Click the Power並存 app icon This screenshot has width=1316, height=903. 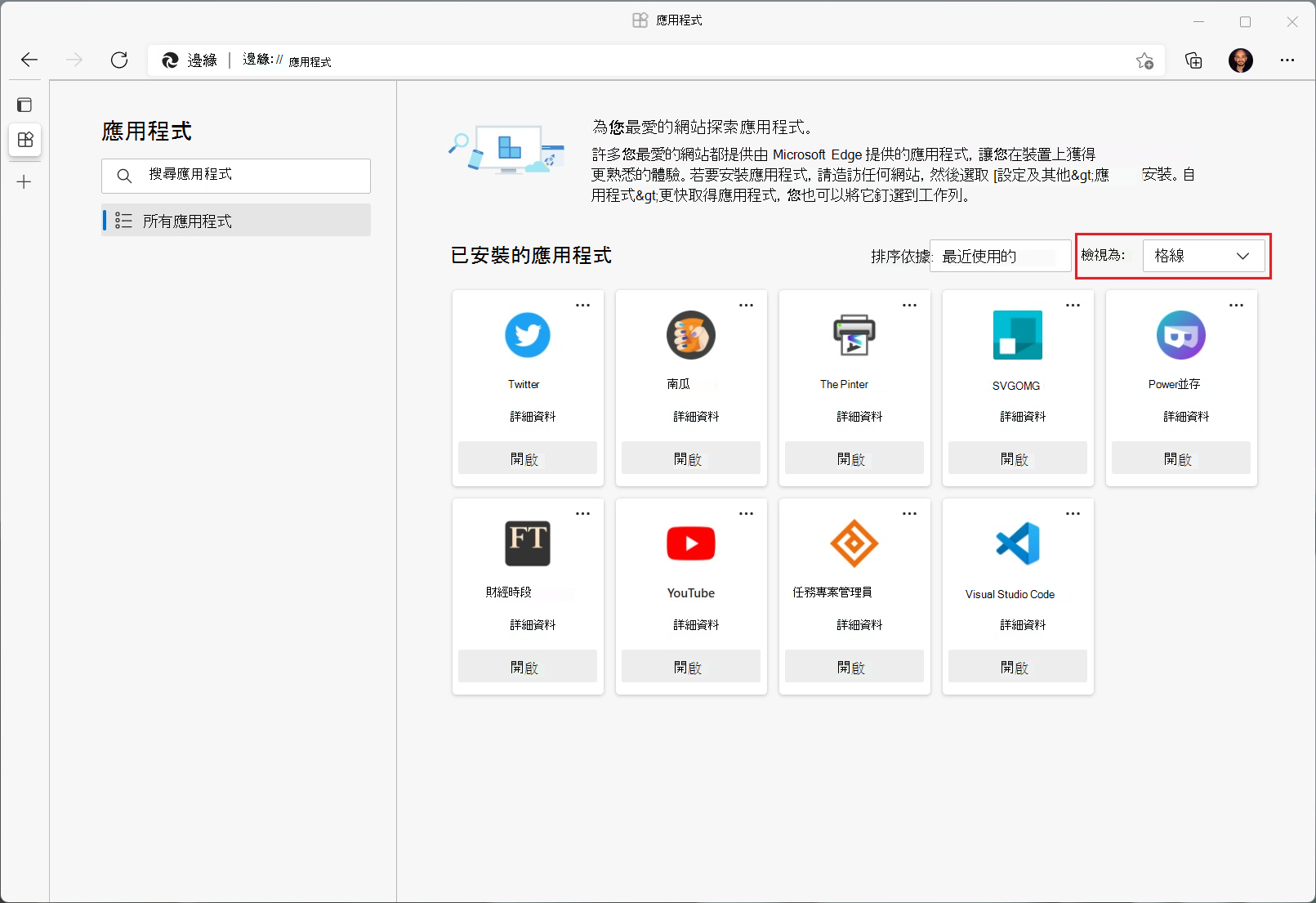pos(1181,335)
